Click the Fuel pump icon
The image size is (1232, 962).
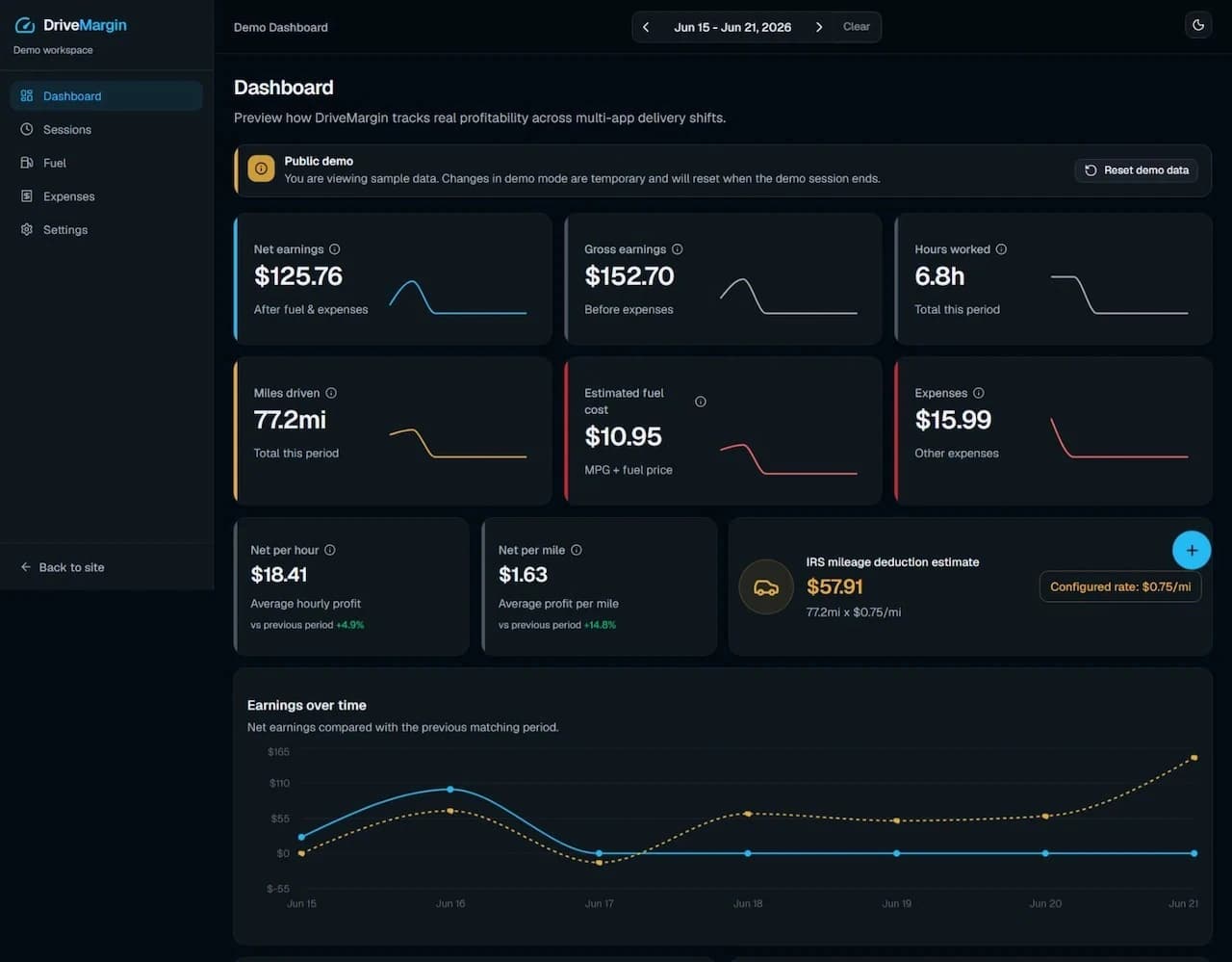(27, 163)
